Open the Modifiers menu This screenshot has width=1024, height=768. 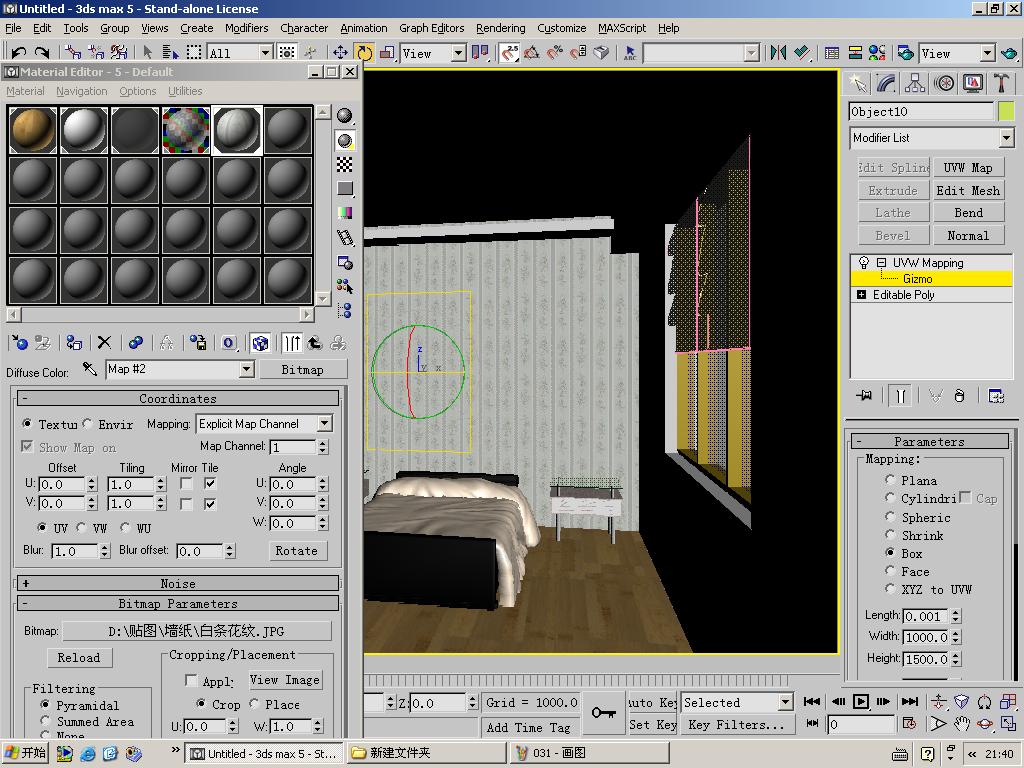(x=246, y=28)
